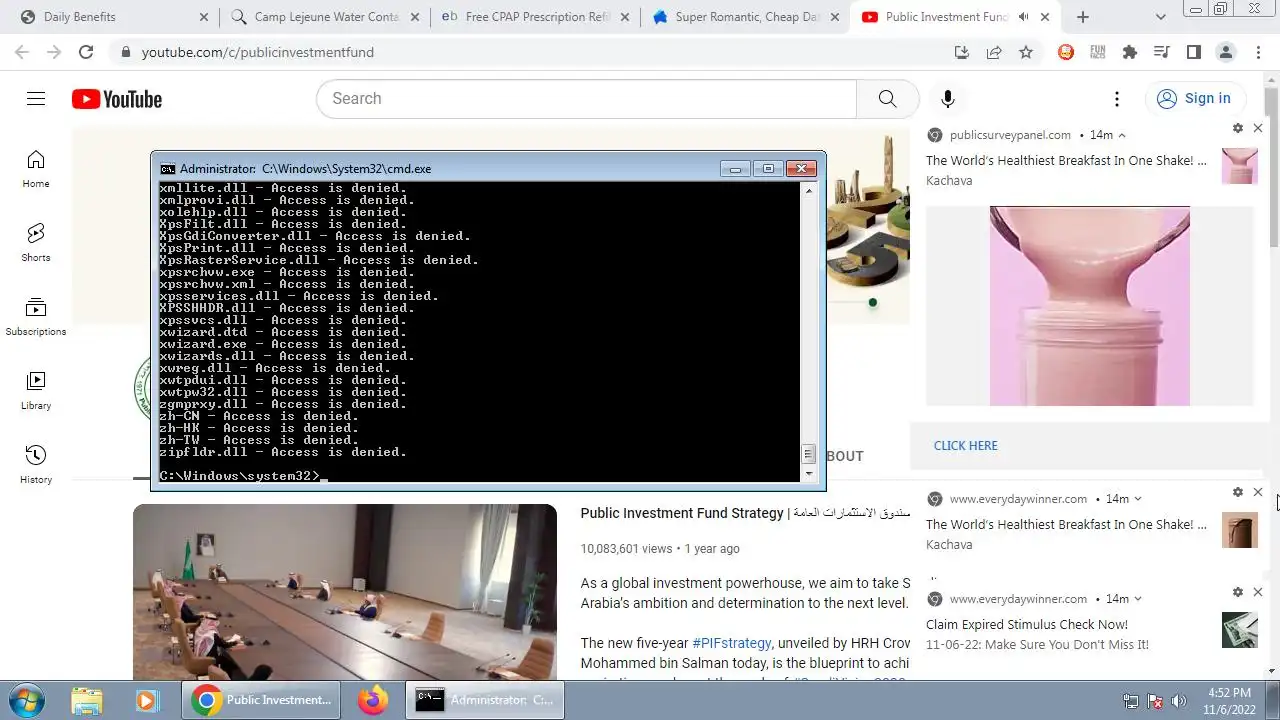Switch to Free CPAP Prescription tab
Viewport: 1280px width, 720px height.
(536, 17)
